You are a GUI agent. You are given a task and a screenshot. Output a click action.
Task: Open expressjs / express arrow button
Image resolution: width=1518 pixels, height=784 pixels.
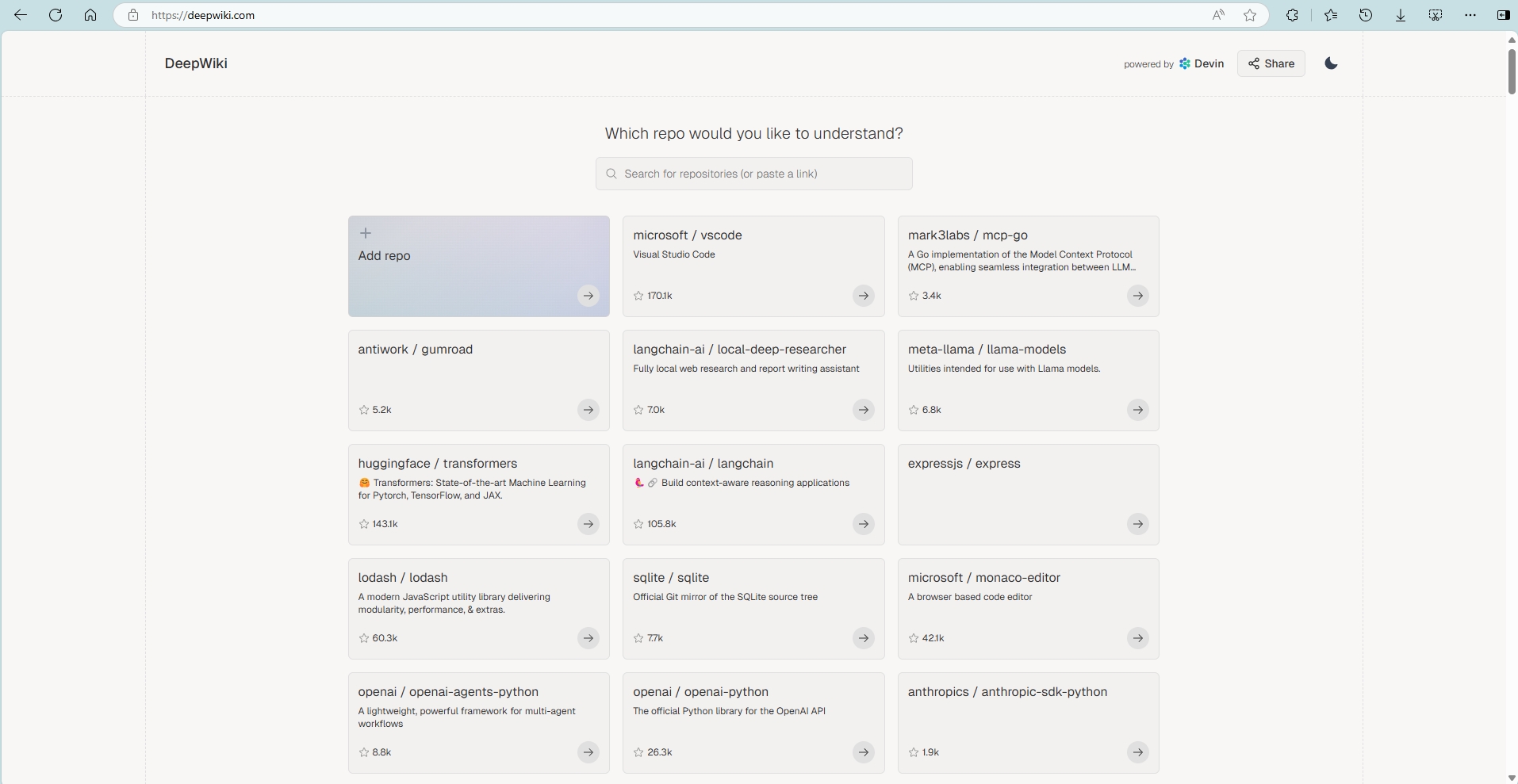(x=1138, y=524)
